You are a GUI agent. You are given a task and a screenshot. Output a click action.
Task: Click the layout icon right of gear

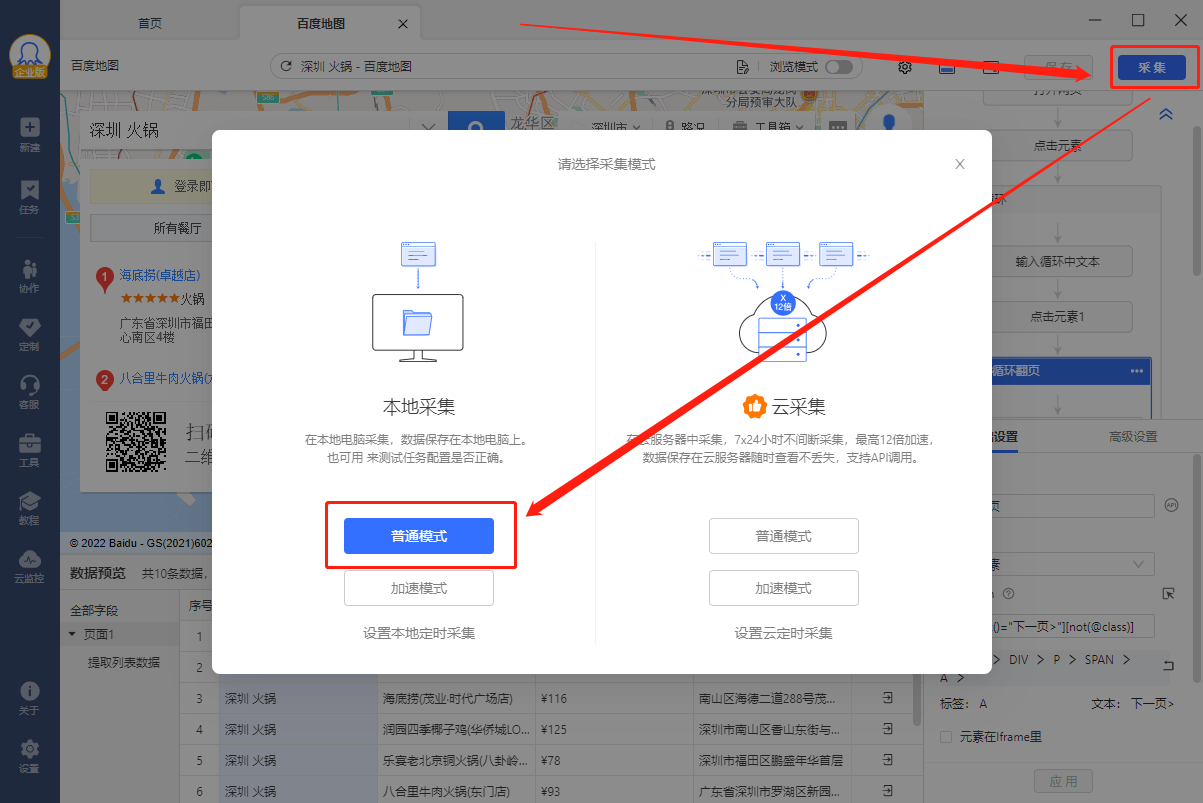pos(947,67)
